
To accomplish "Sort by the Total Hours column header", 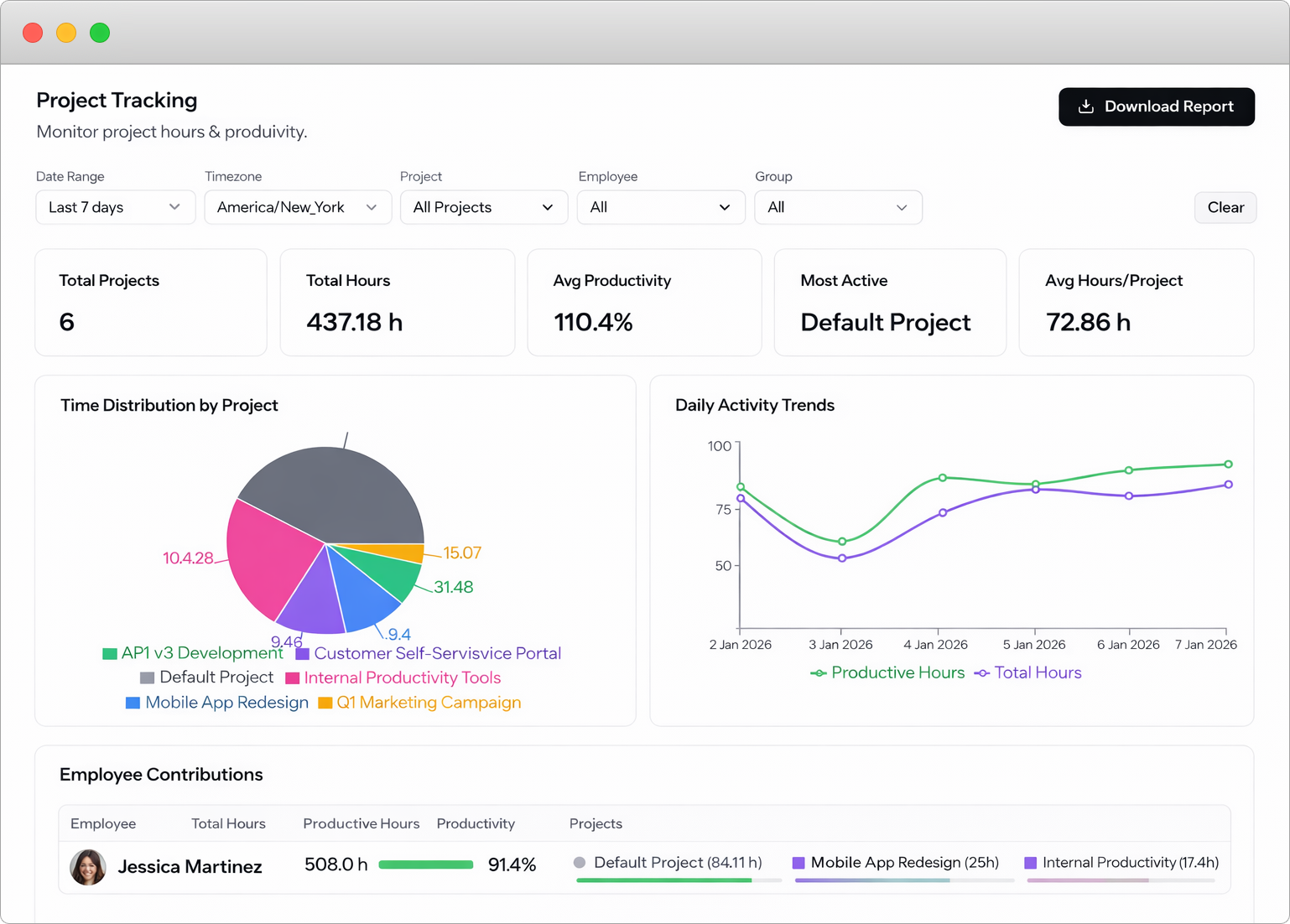I will coord(228,823).
